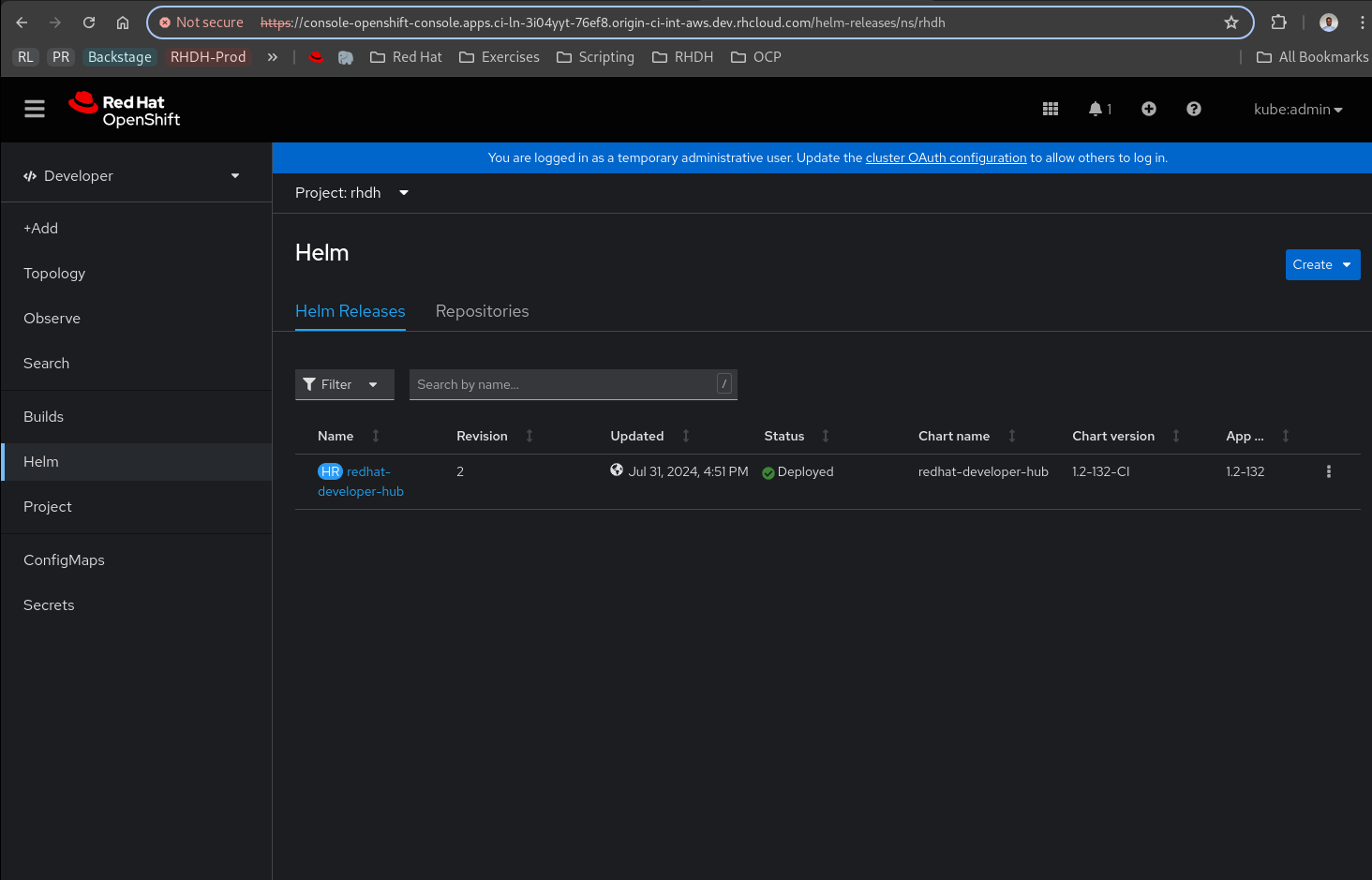View notifications bell icon
Image resolution: width=1372 pixels, height=880 pixels.
click(1099, 110)
